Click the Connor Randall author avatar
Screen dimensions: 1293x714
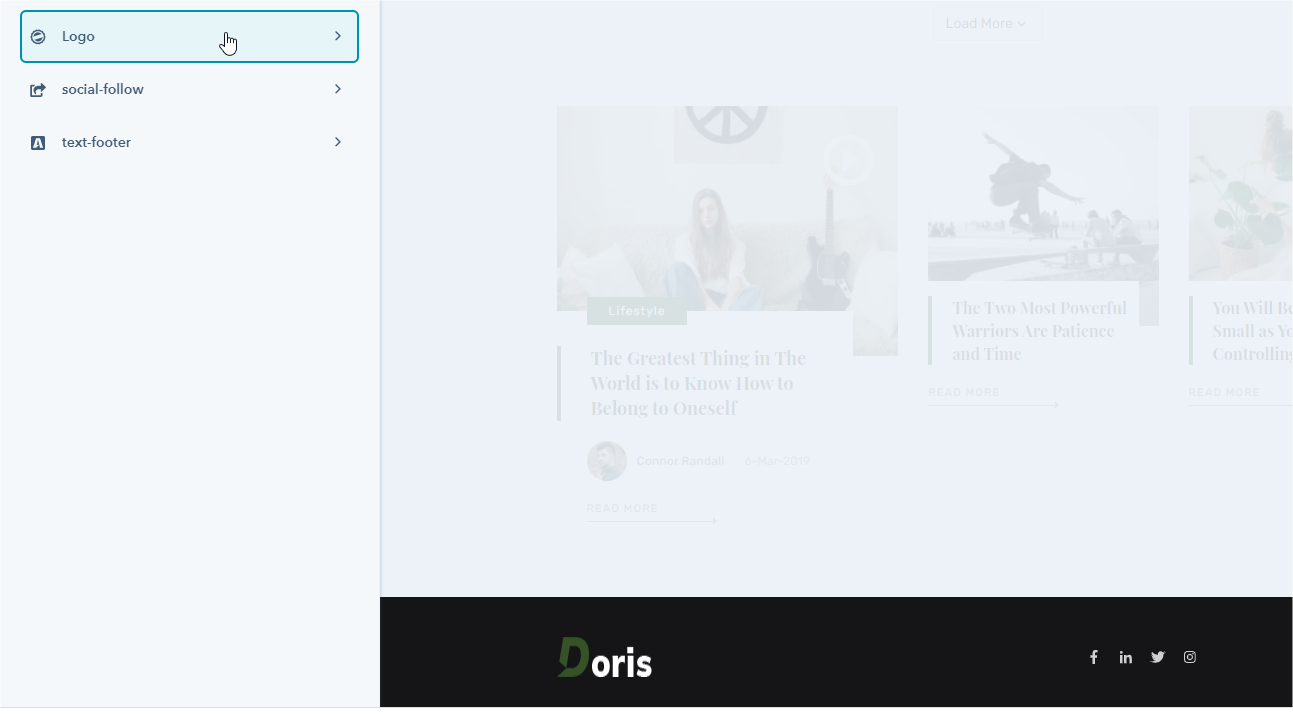(x=607, y=461)
